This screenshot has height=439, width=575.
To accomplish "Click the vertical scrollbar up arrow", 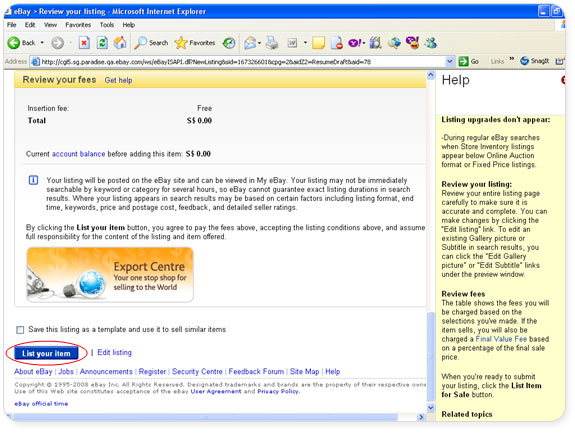I will (431, 75).
